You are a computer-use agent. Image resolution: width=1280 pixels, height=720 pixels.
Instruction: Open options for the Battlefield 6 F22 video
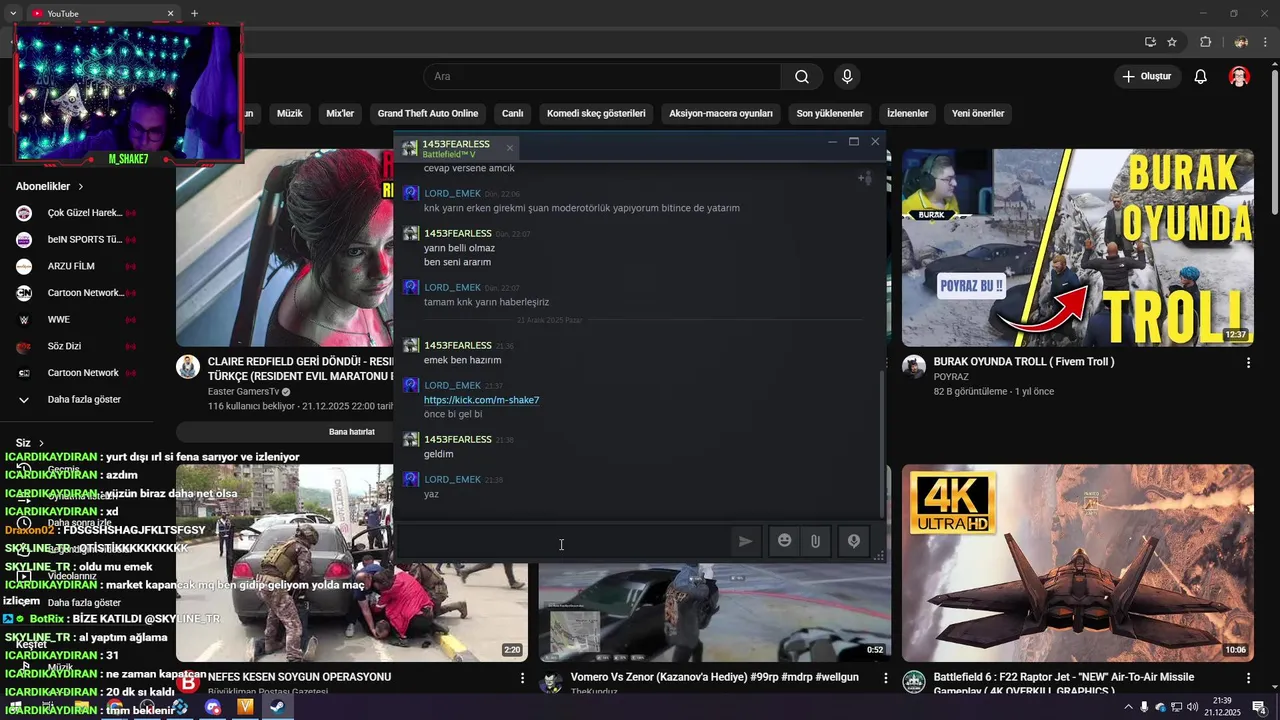[1248, 678]
